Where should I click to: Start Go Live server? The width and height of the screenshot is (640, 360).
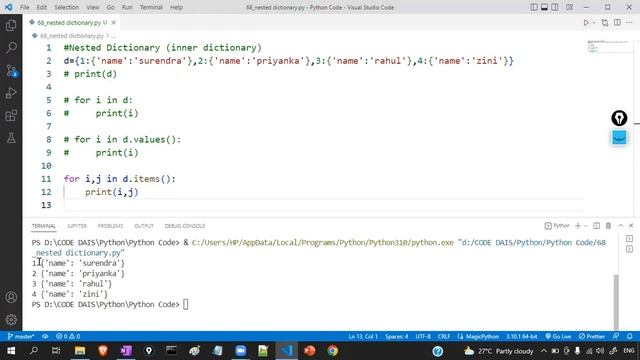click(x=558, y=336)
